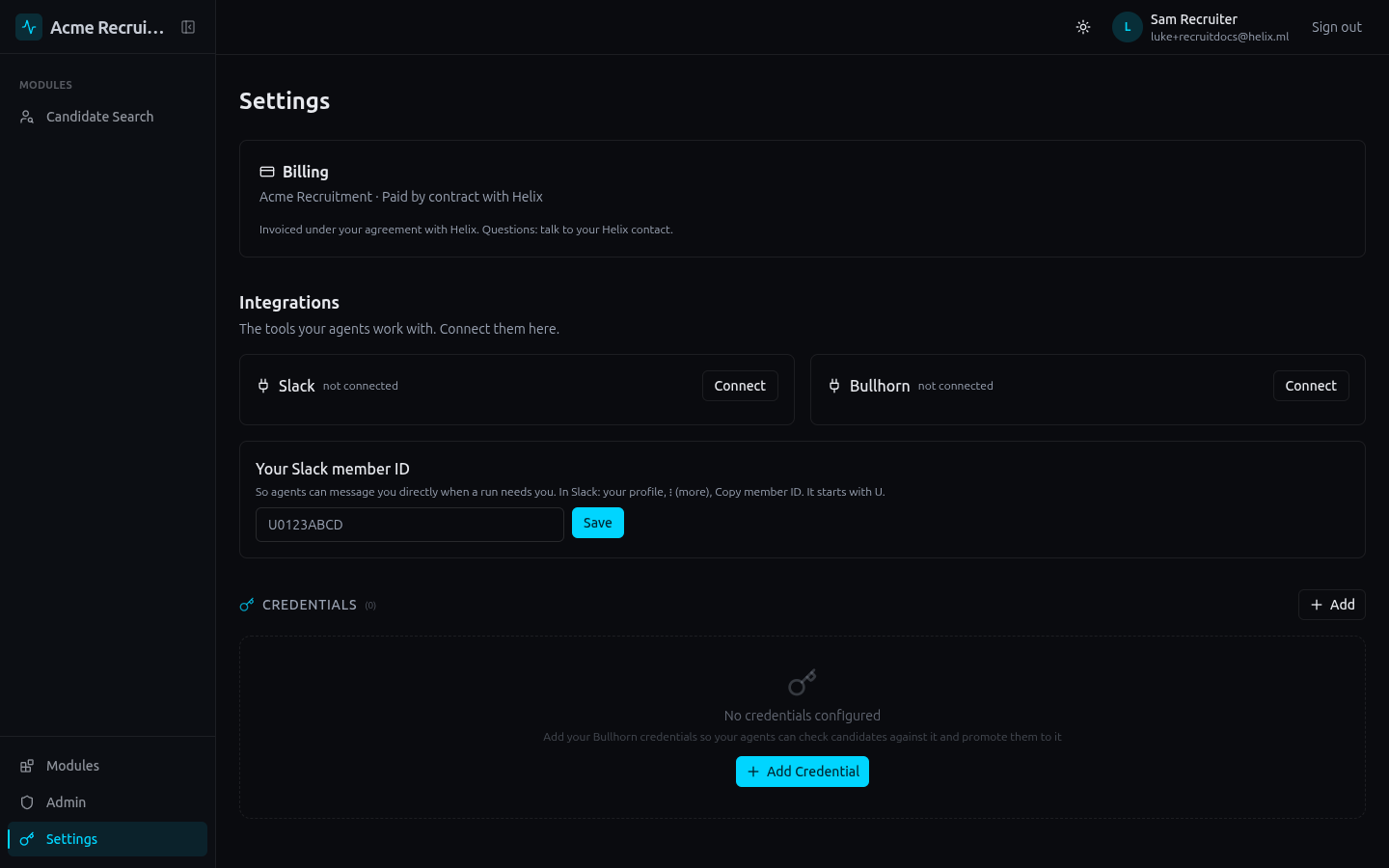Click the Slack plug icon
Image resolution: width=1389 pixels, height=868 pixels.
(263, 386)
